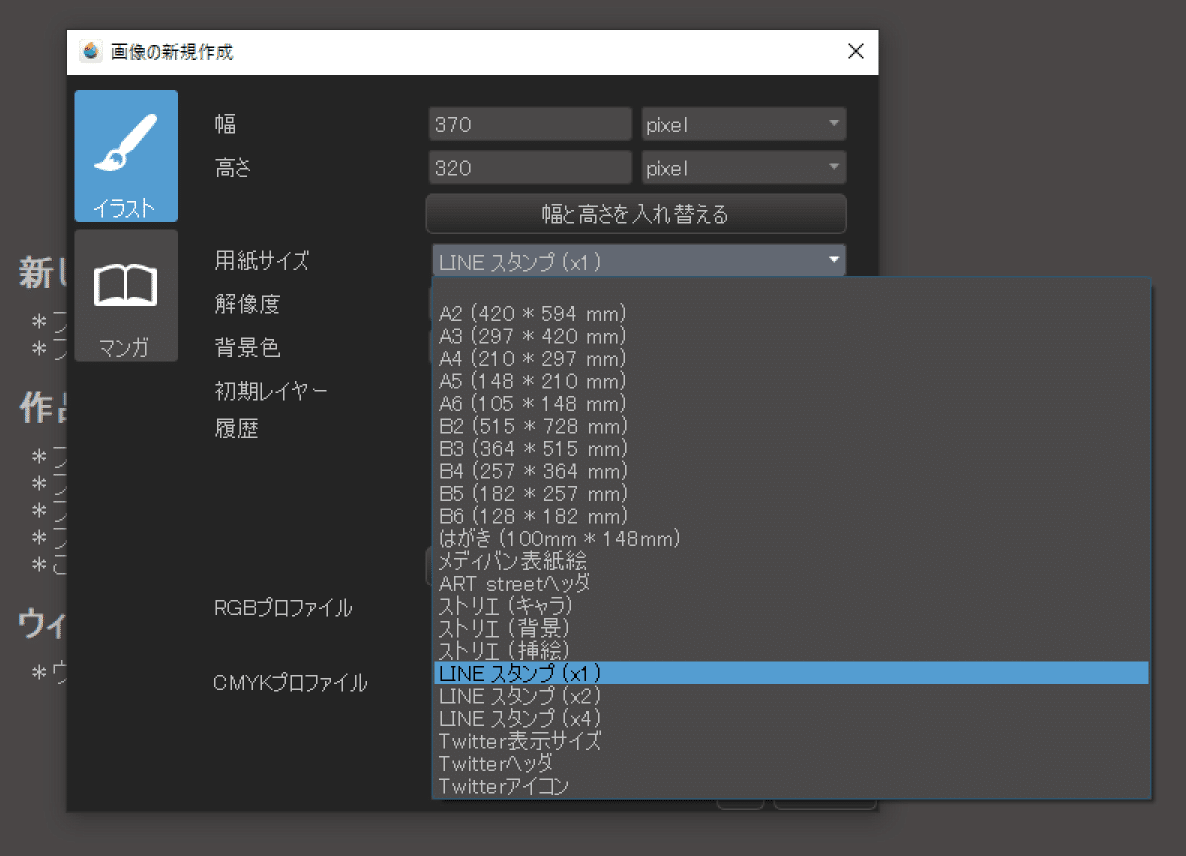Collapse the 用紙サイズ combo box
The width and height of the screenshot is (1186, 856).
pos(638,262)
